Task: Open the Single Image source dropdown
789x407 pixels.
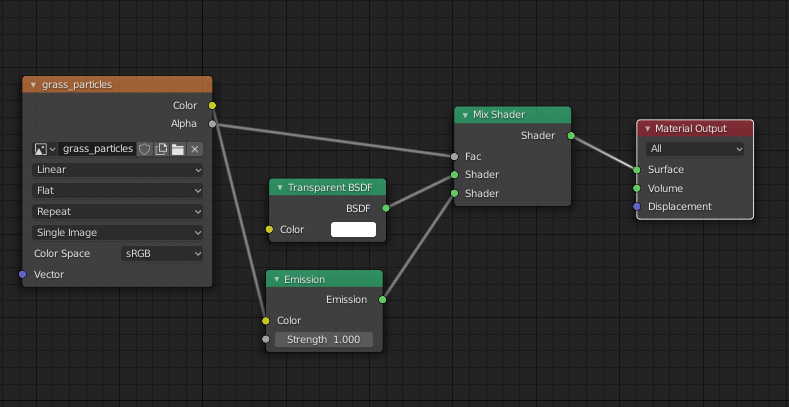Action: click(x=118, y=233)
